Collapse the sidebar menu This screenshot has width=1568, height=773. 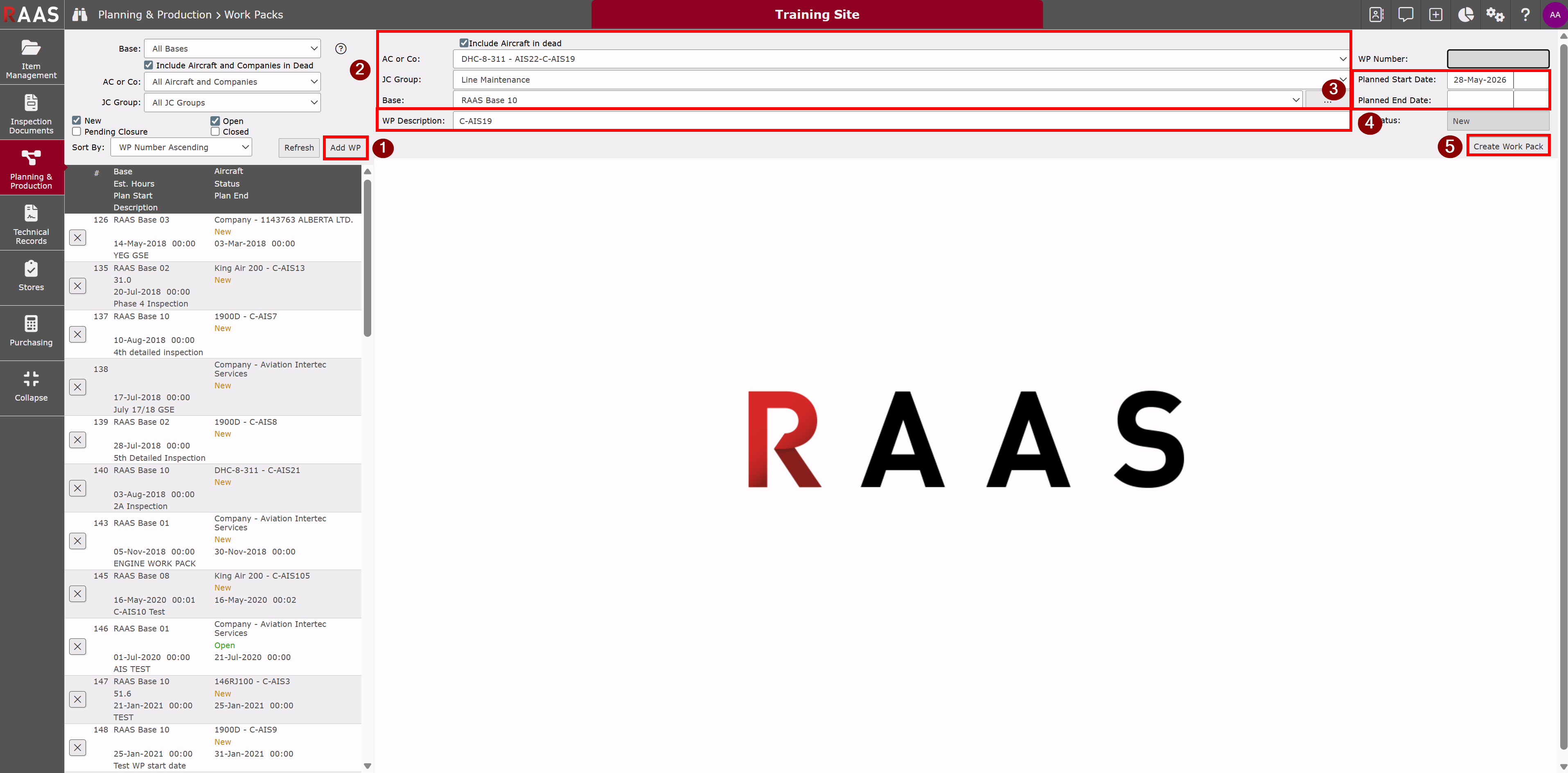click(x=32, y=389)
